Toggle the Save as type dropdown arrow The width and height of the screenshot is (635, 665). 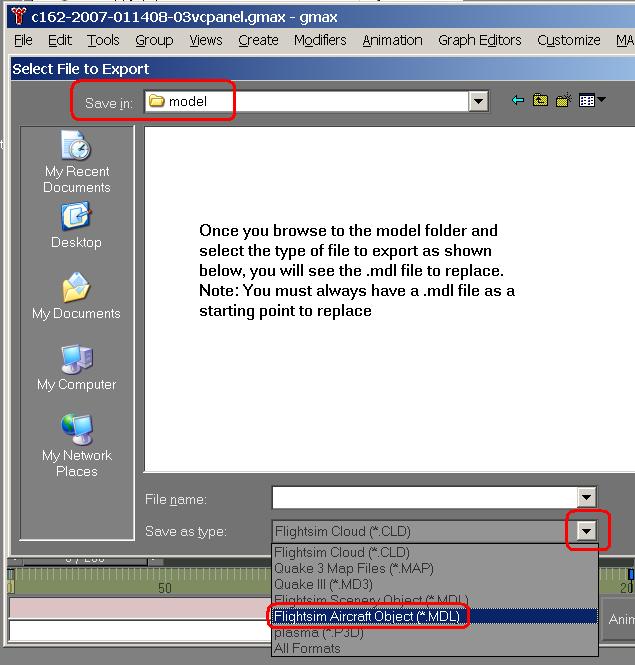coord(587,531)
